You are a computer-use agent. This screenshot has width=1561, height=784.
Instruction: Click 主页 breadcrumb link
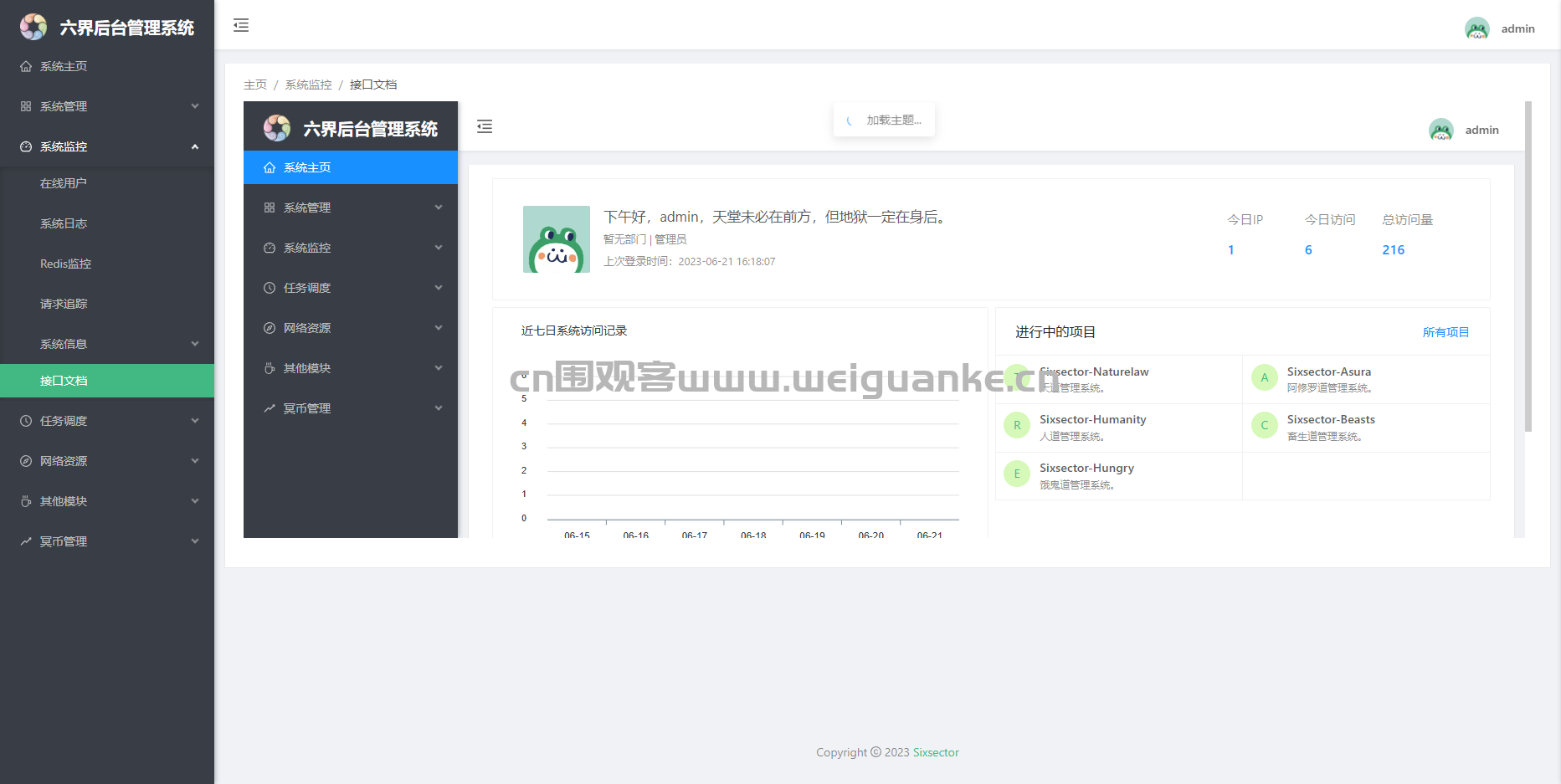[255, 85]
